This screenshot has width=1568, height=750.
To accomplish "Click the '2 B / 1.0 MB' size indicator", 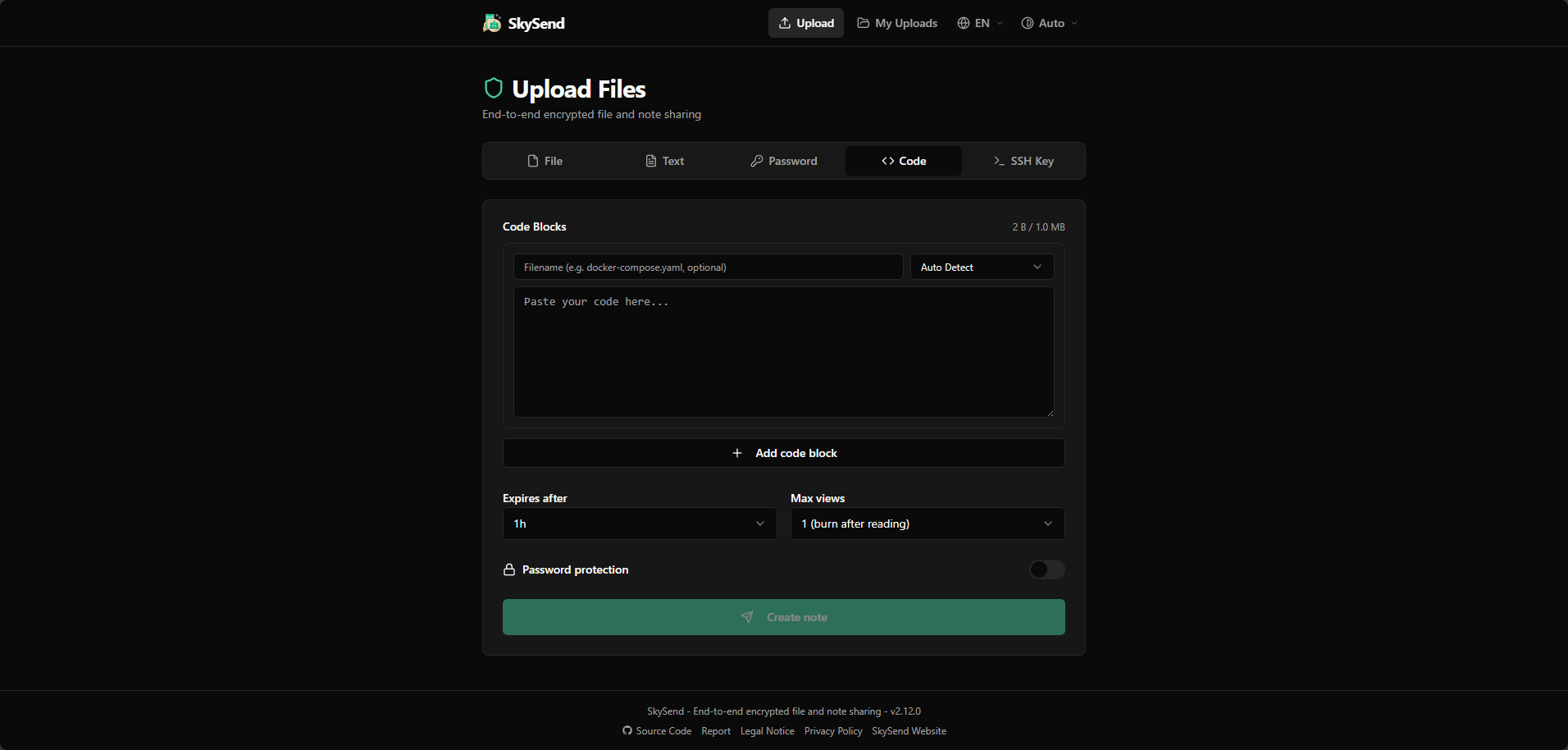I will [x=1038, y=227].
